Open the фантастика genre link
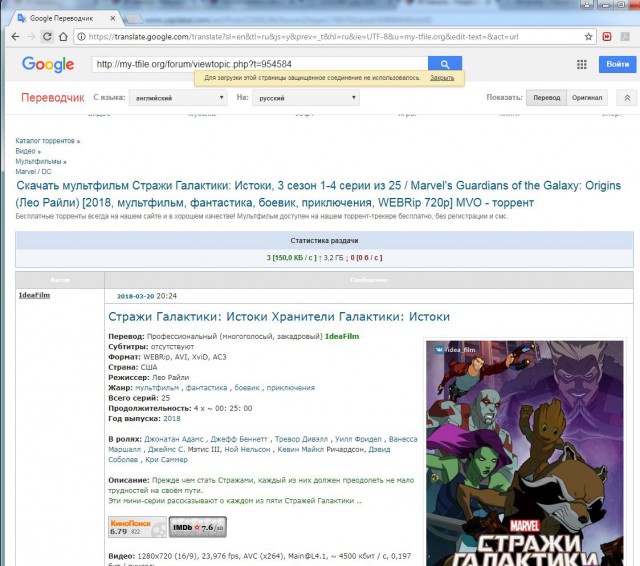Viewport: 640px width, 566px height. tap(207, 388)
